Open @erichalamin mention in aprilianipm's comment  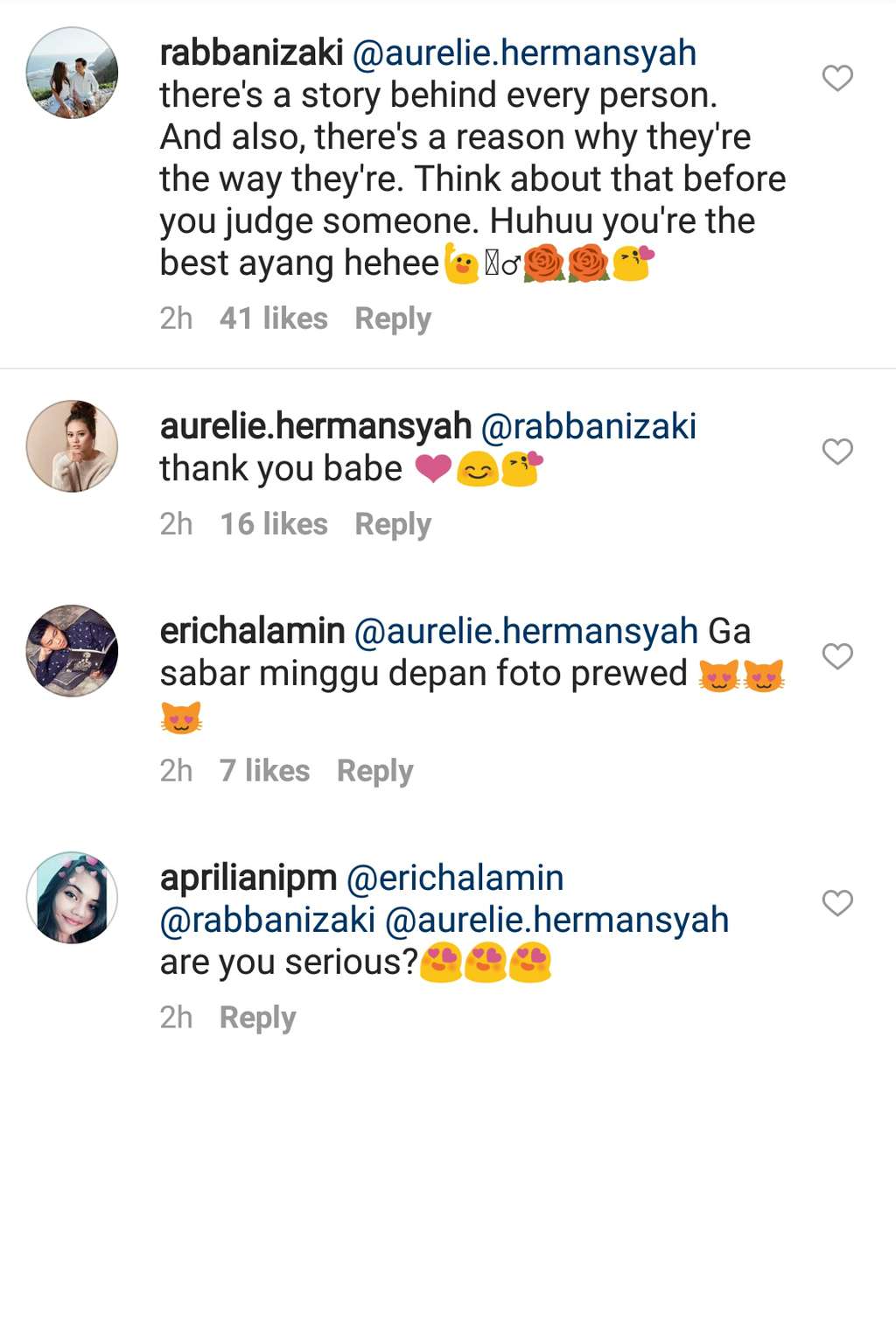coord(455,878)
